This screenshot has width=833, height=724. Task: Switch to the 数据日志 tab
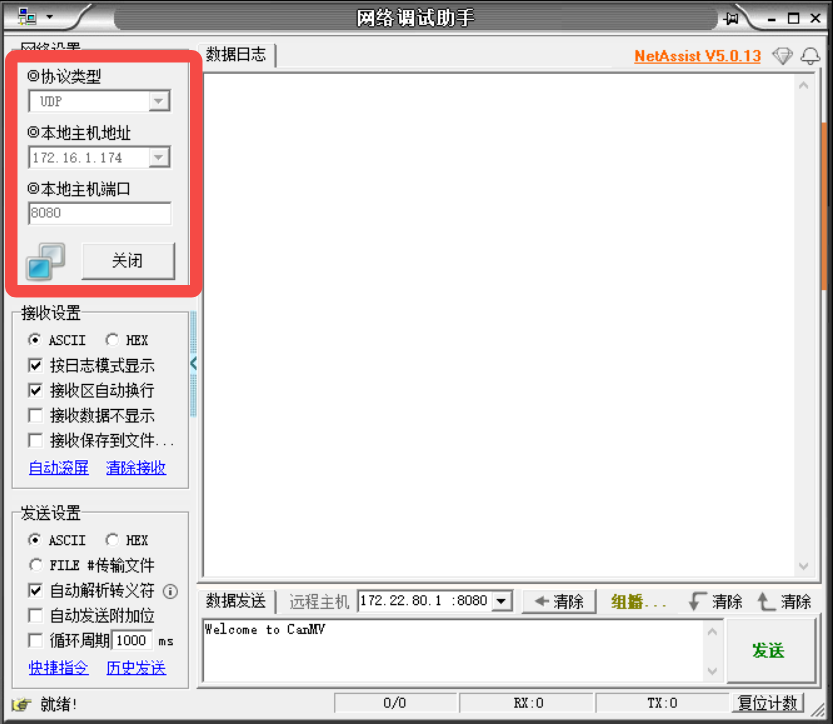click(237, 55)
